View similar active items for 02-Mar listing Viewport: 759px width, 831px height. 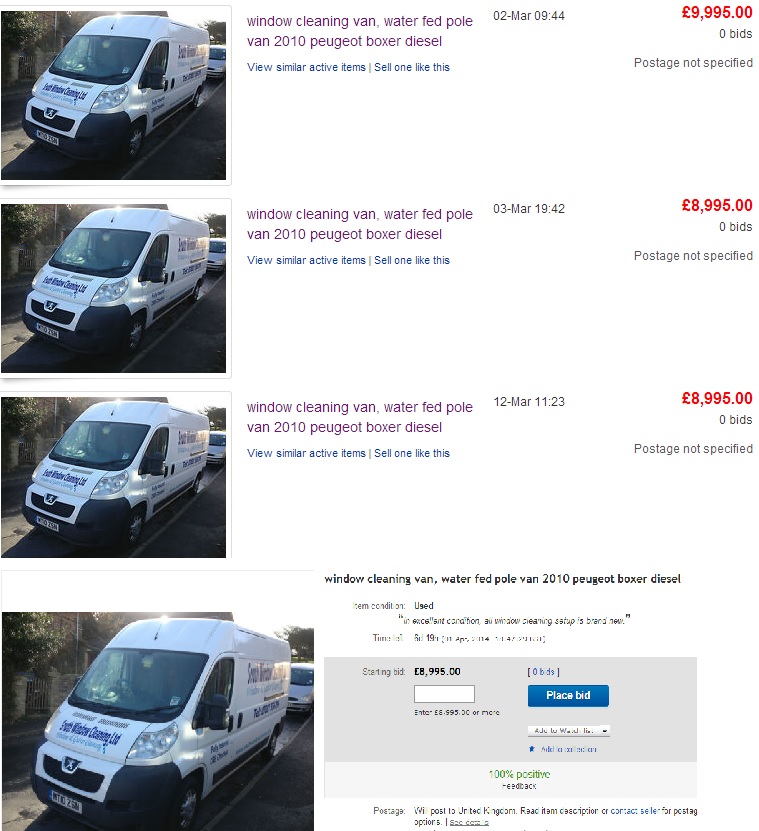pyautogui.click(x=306, y=67)
